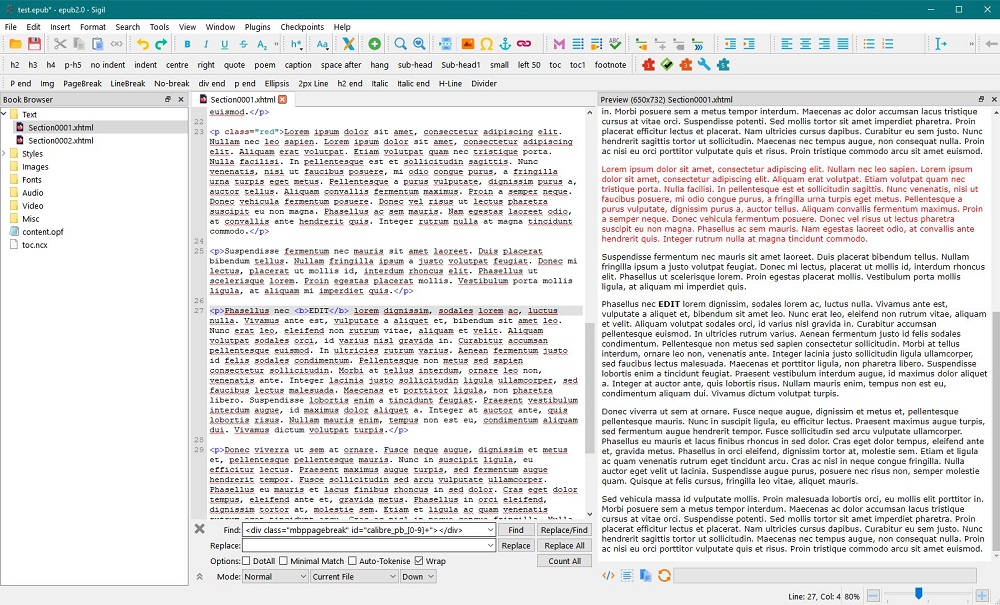Open the Mode Normal dropdown

pyautogui.click(x=275, y=576)
